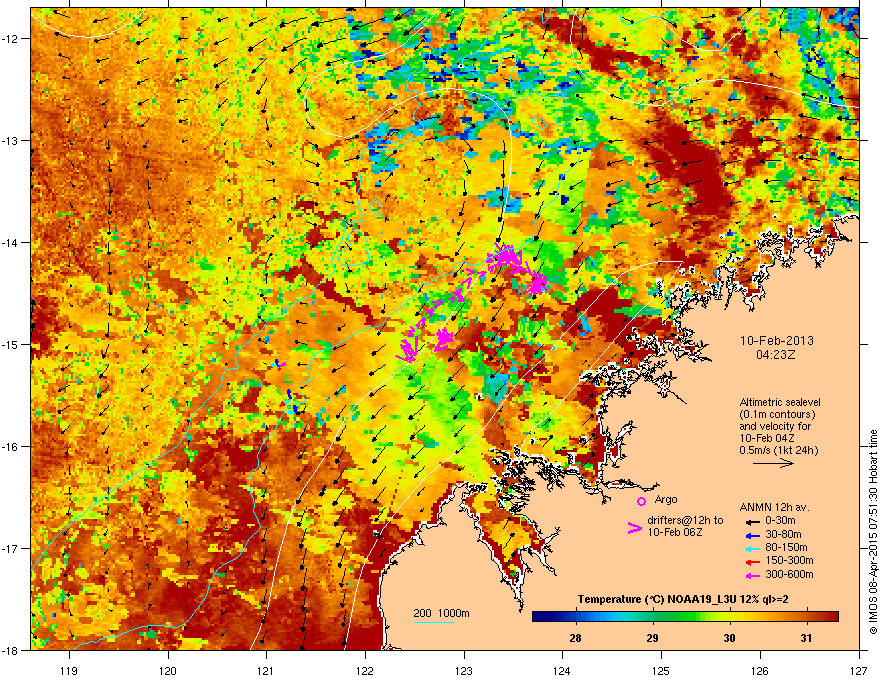Click the '126' longitude axis label
880x680 pixels.
760,671
